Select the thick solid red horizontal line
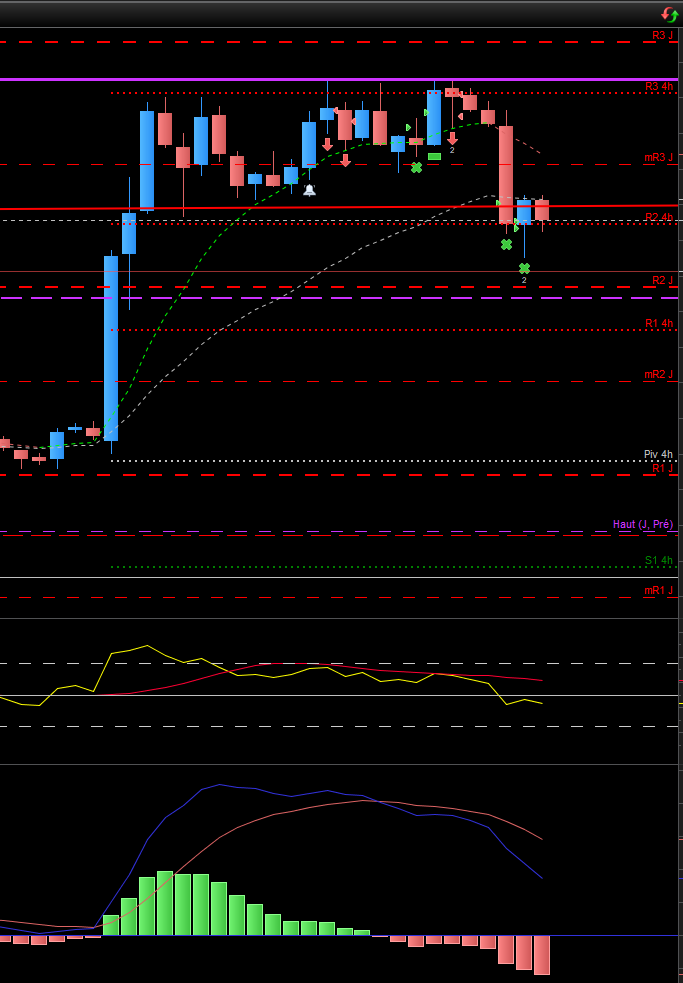 [x=339, y=207]
